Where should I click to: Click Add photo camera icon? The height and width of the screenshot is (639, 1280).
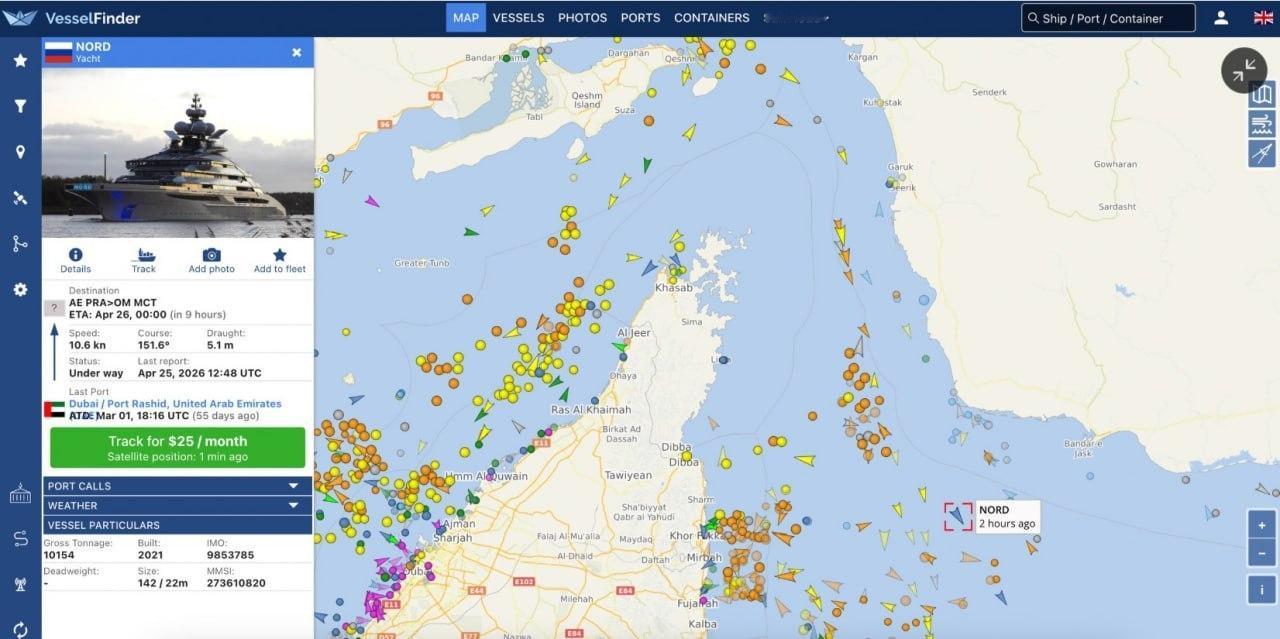(211, 255)
